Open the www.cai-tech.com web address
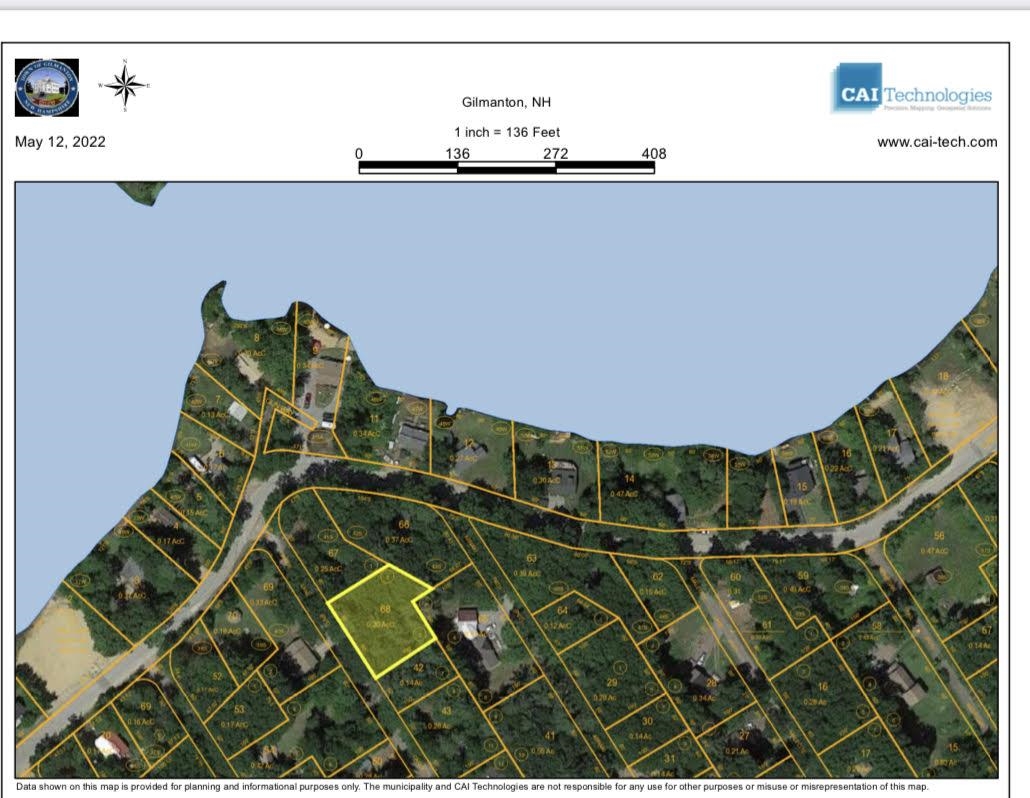This screenshot has width=1030, height=798. tap(936, 142)
